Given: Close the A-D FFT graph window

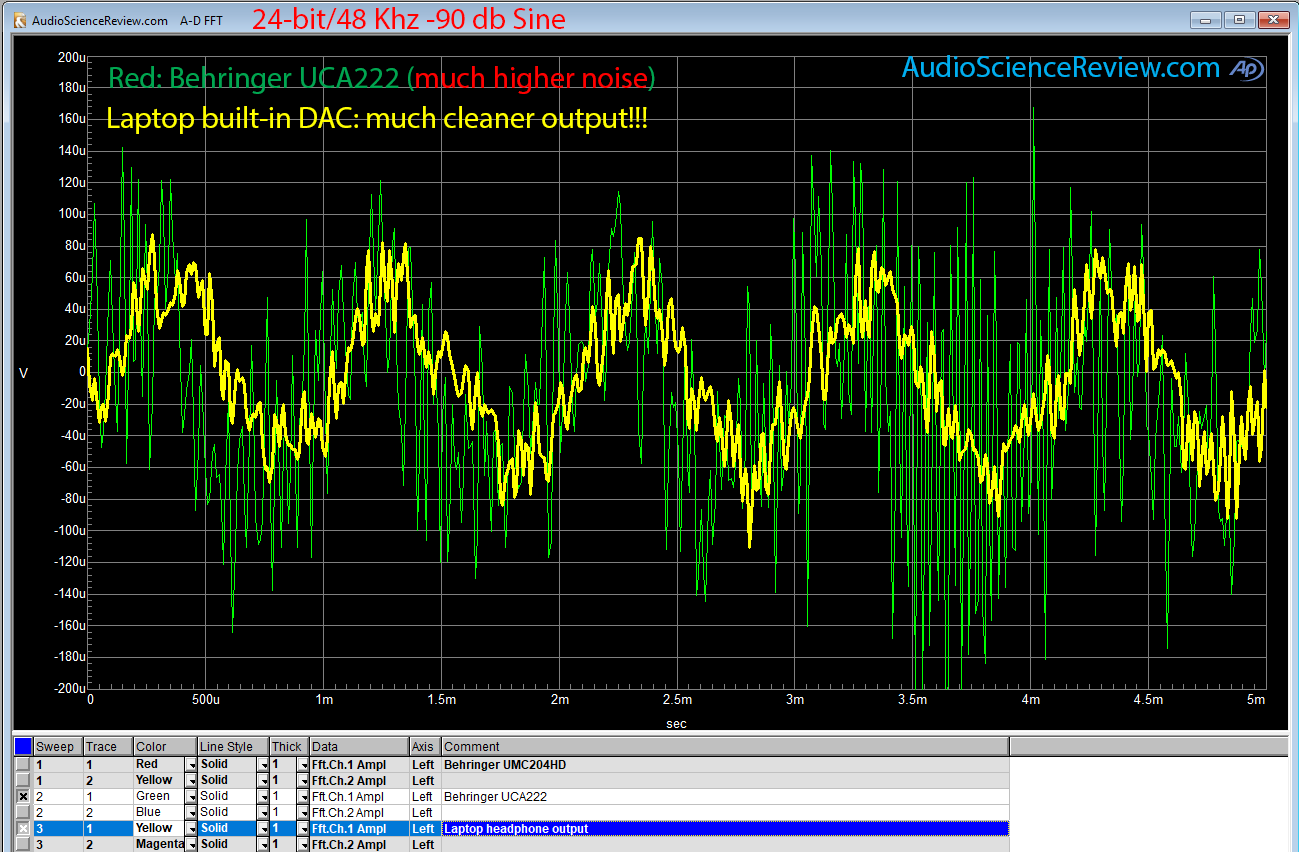Looking at the screenshot, I should (x=1273, y=19).
